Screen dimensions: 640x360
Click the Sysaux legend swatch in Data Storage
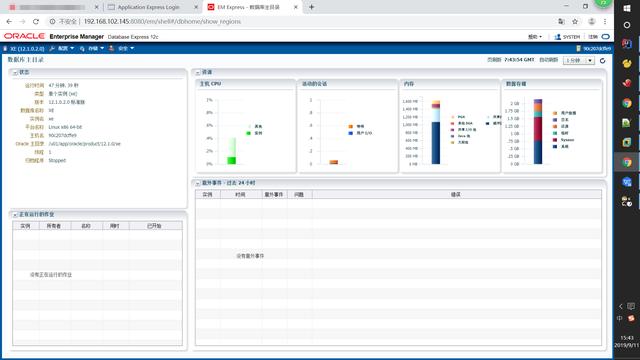pos(555,140)
